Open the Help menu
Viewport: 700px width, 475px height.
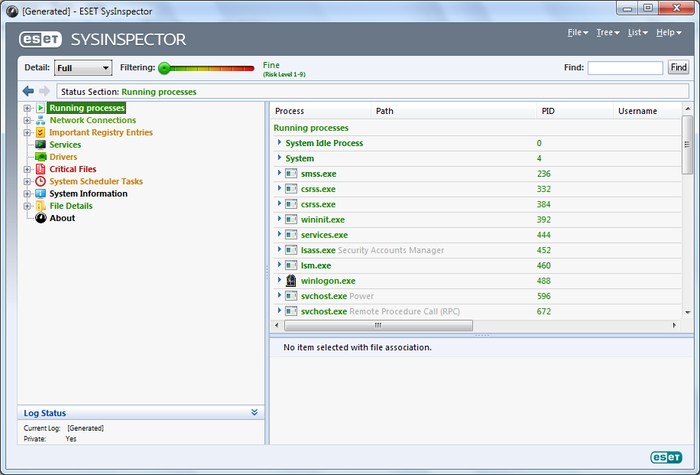coord(668,33)
